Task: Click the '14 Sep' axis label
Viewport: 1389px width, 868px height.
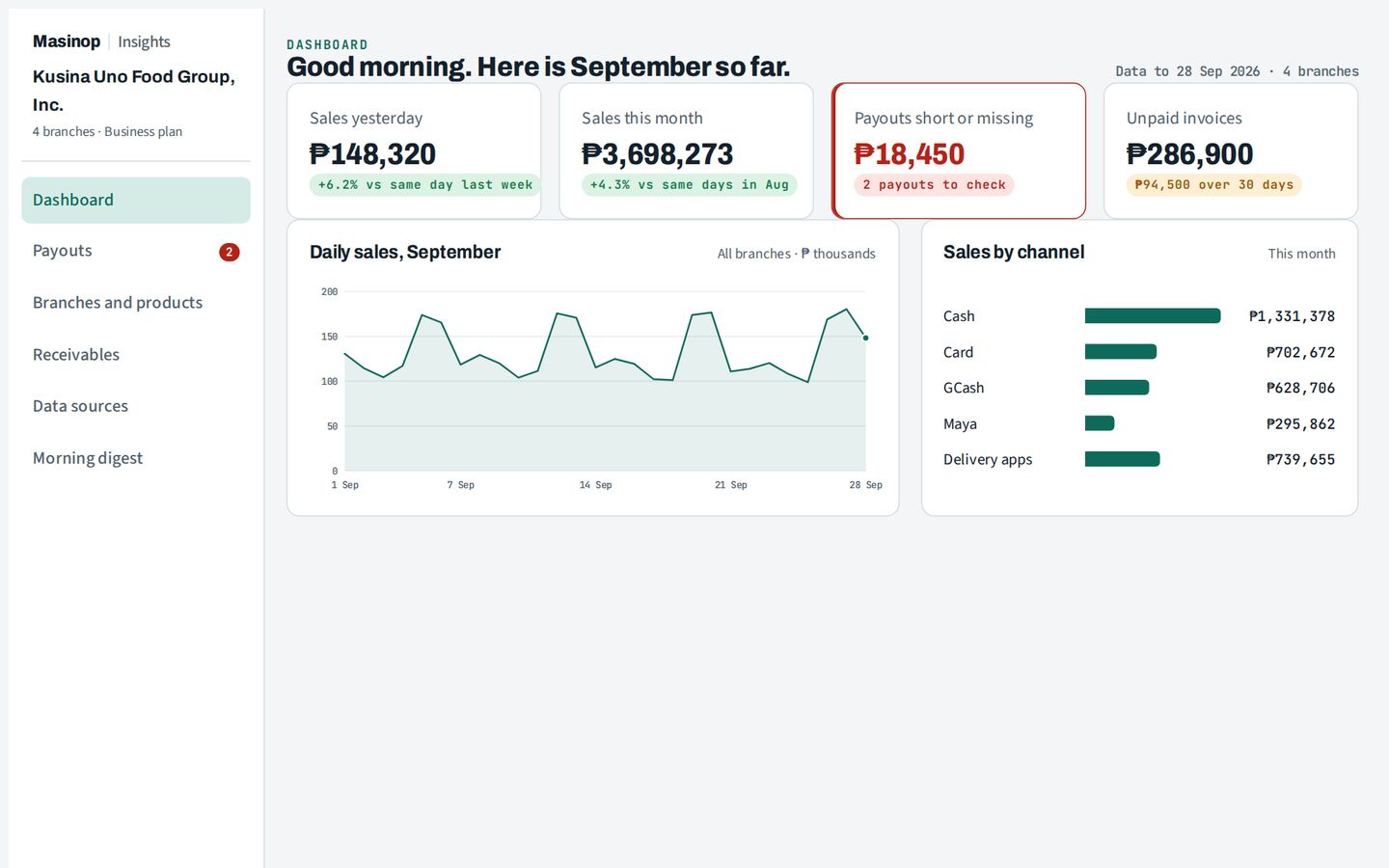Action: tap(595, 485)
